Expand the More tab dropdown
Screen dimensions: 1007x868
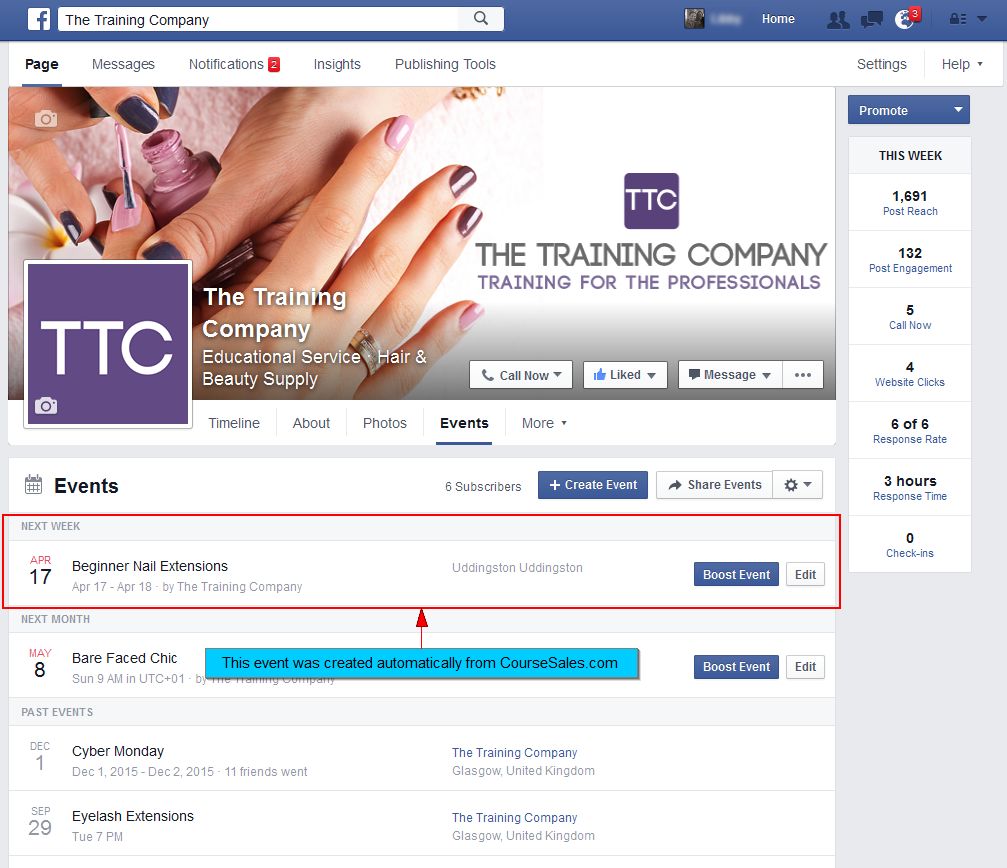544,423
